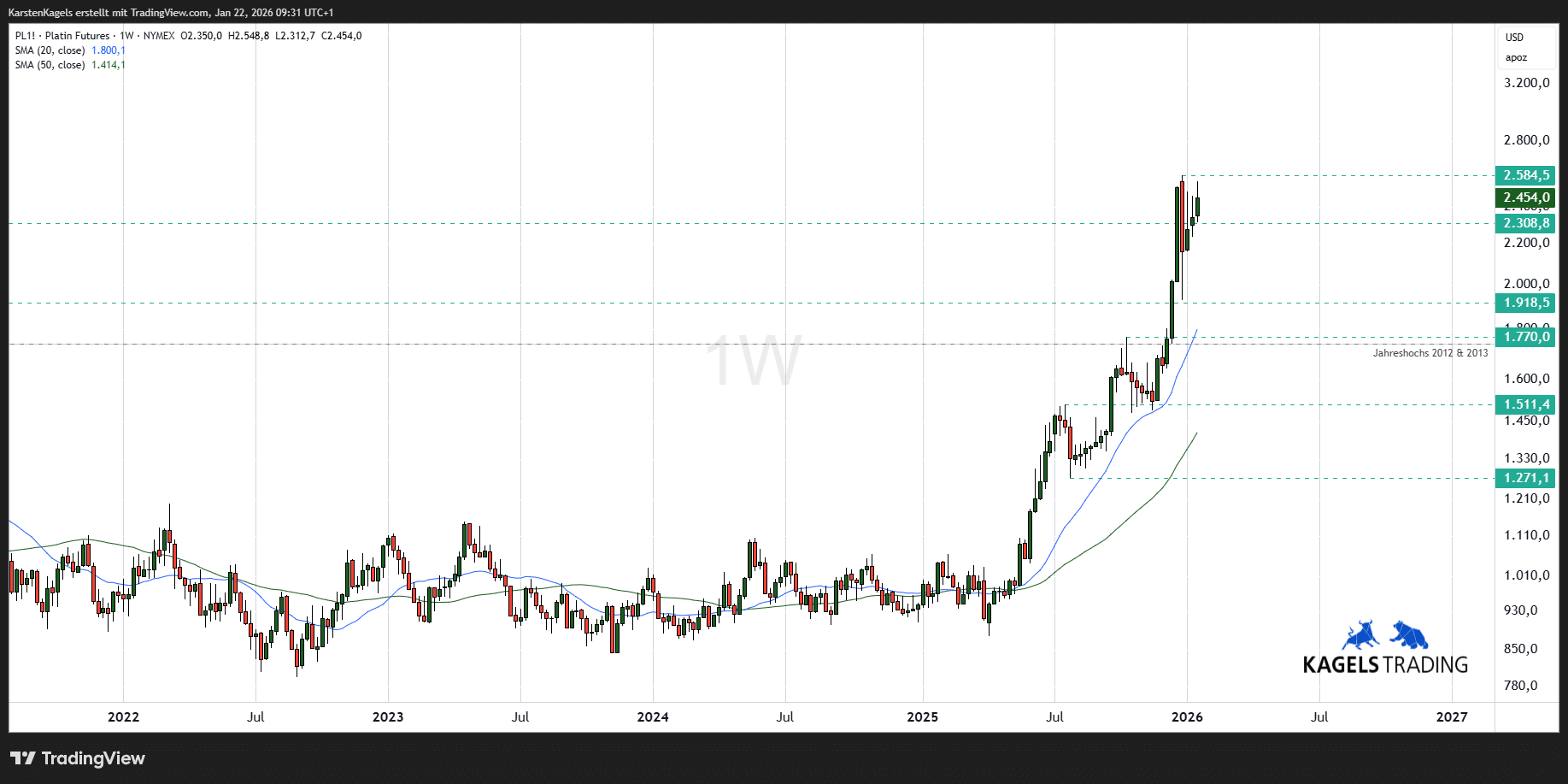Click the KAGELS TRADING text logo
This screenshot has height=784, width=1568.
click(x=1385, y=664)
